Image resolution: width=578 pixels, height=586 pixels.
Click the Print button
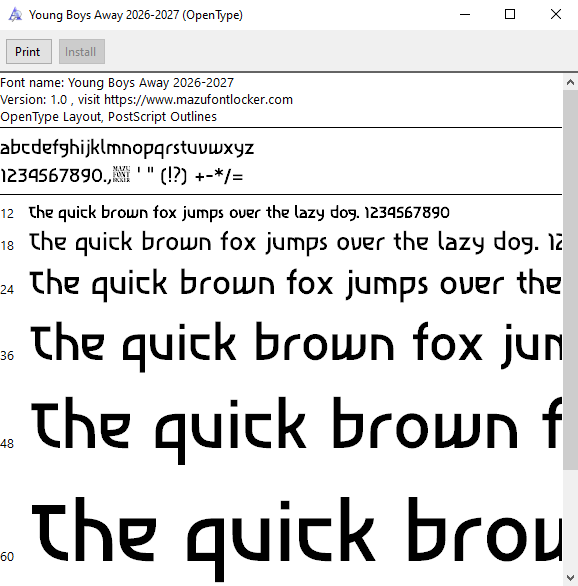coord(29,52)
